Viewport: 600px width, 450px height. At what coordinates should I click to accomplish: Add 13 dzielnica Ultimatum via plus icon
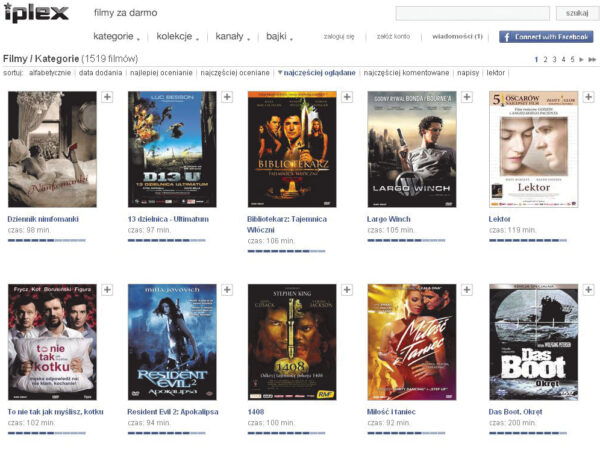click(227, 97)
